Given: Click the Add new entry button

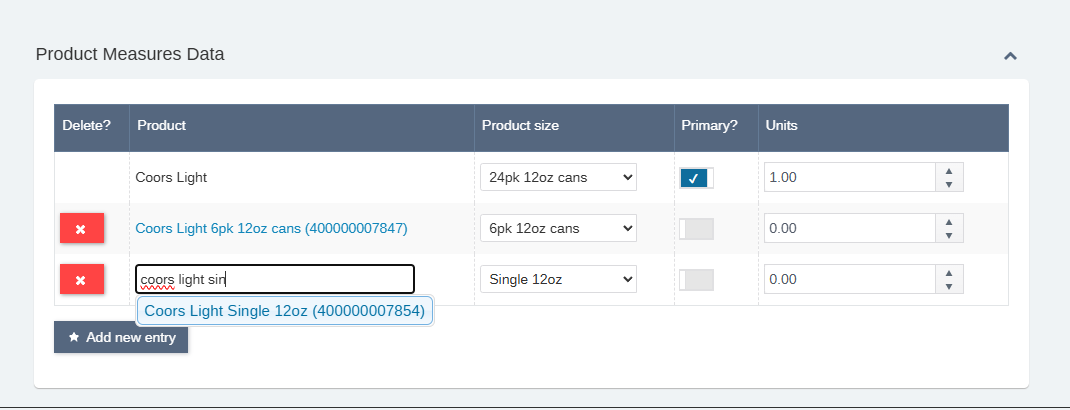Looking at the screenshot, I should point(121,337).
